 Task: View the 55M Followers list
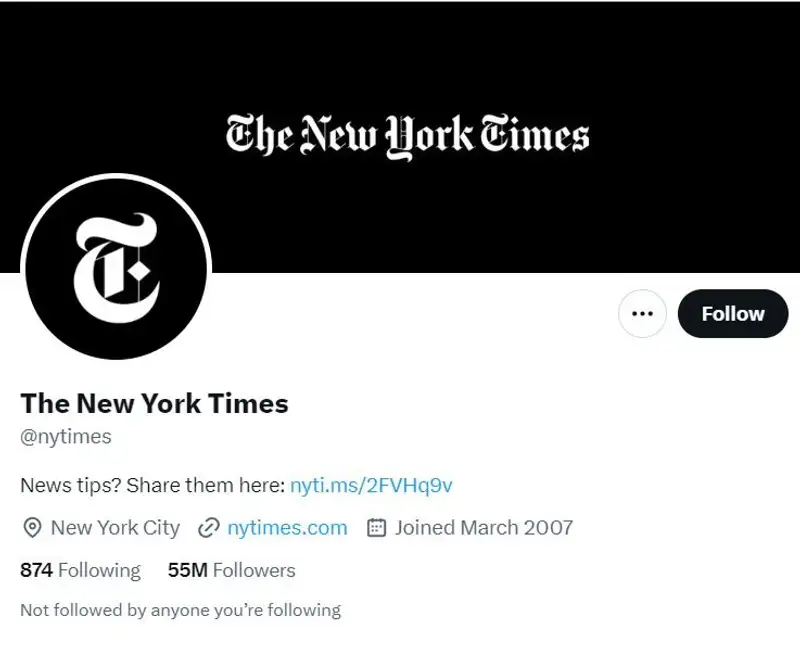tap(232, 571)
